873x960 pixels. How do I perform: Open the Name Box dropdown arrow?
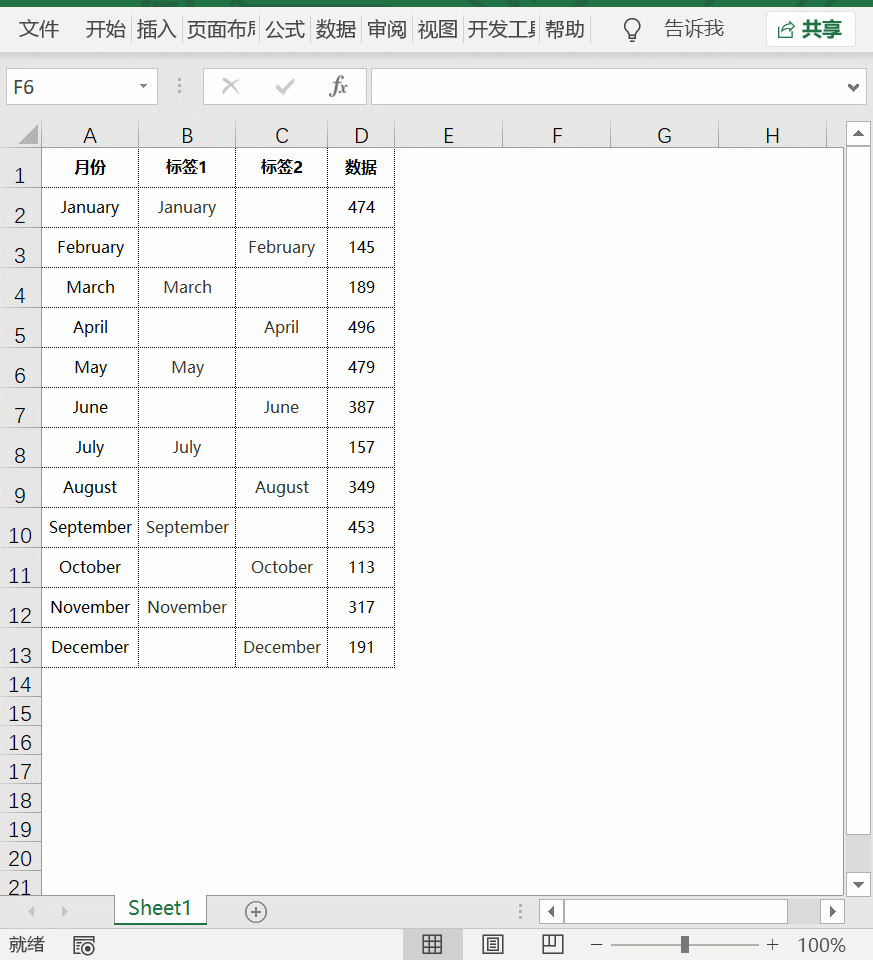click(x=143, y=86)
